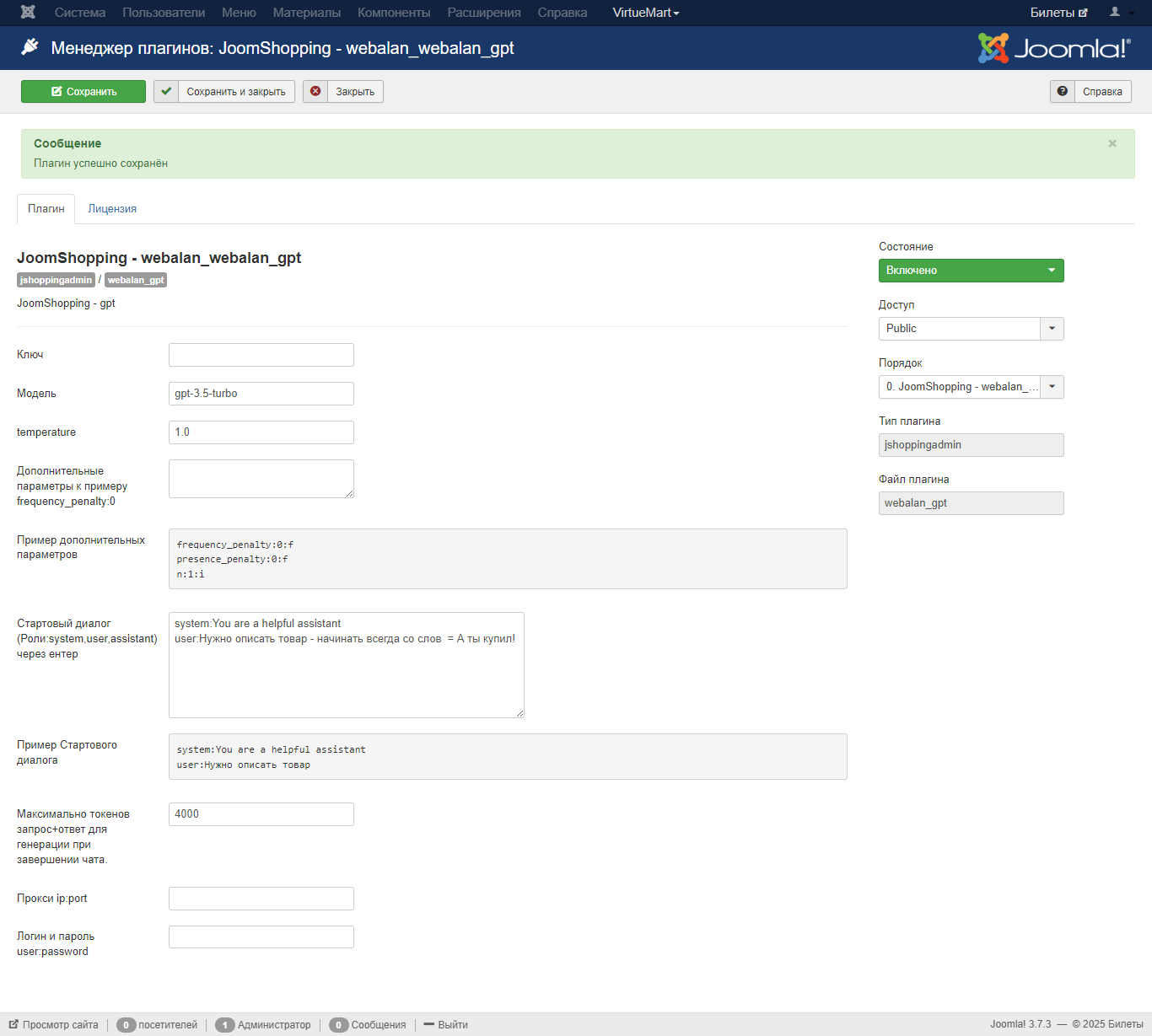This screenshot has height=1036, width=1152.
Task: Open the Расширения menu
Action: [x=484, y=13]
